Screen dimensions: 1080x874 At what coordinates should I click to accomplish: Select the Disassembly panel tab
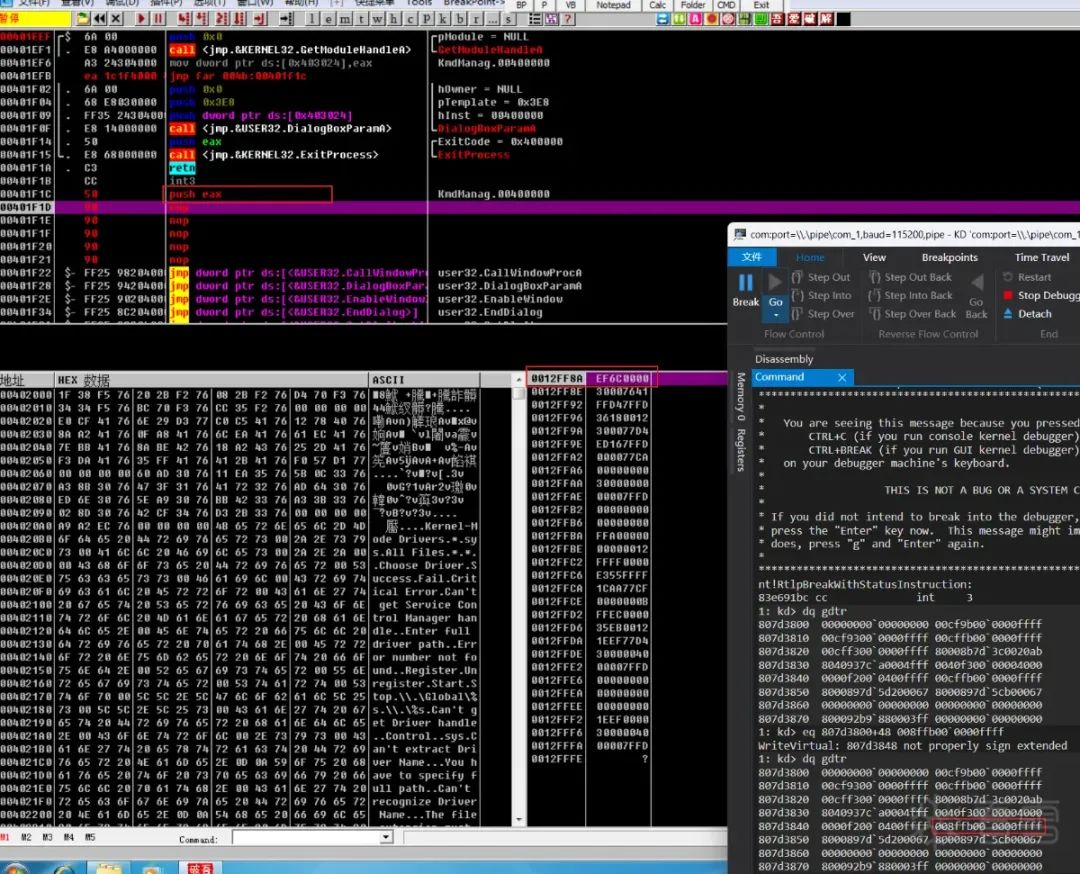(x=784, y=359)
